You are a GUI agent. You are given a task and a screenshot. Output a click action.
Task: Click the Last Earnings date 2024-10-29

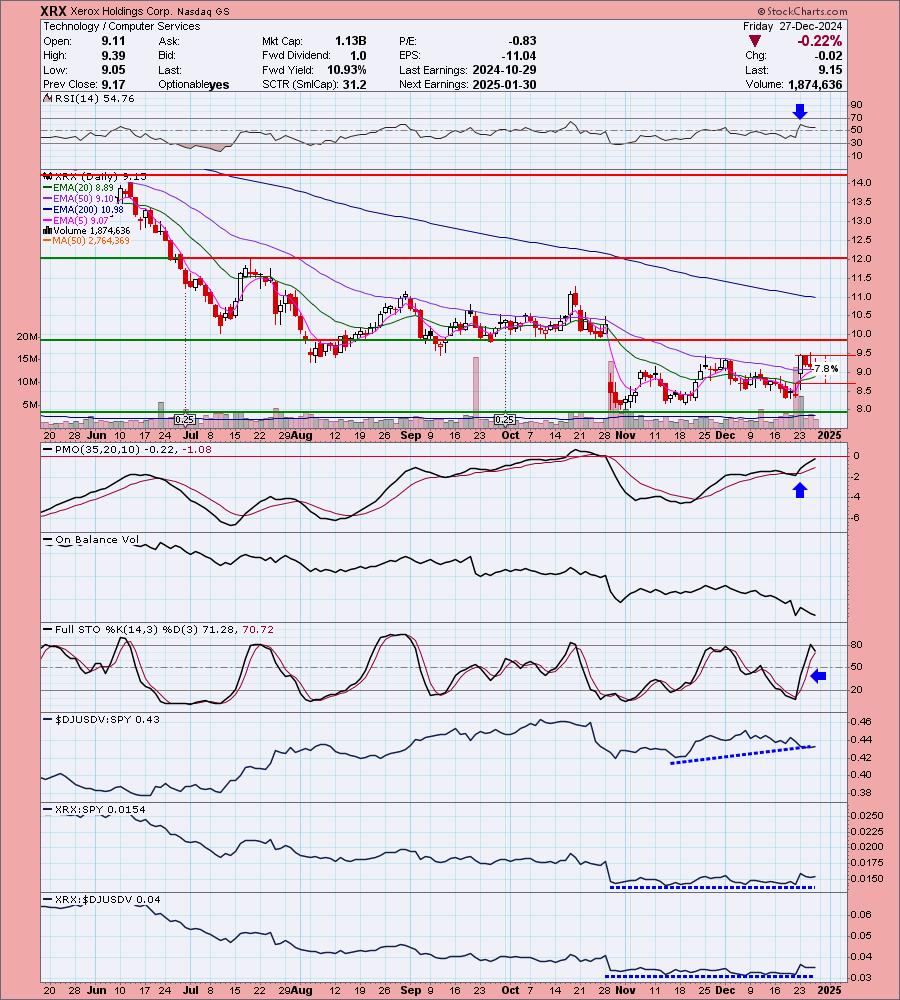(505, 70)
